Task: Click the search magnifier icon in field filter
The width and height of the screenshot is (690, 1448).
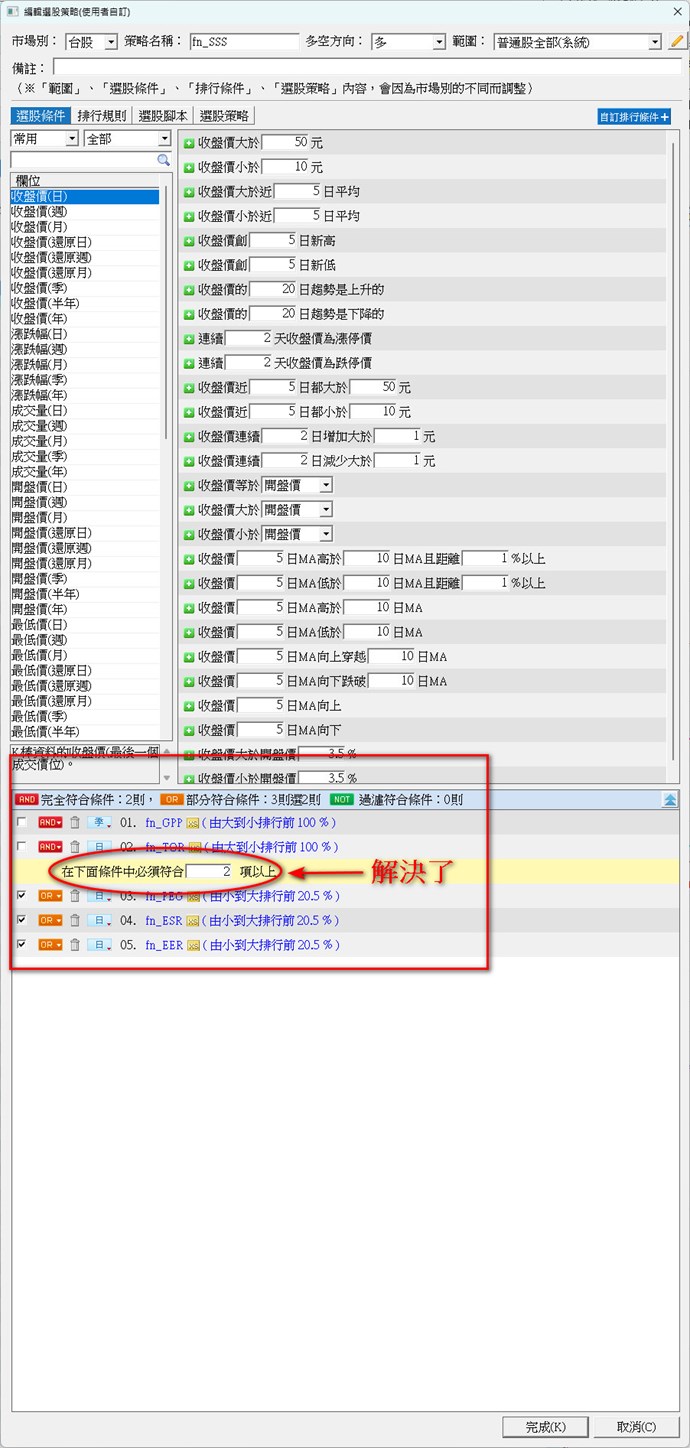Action: tap(164, 160)
